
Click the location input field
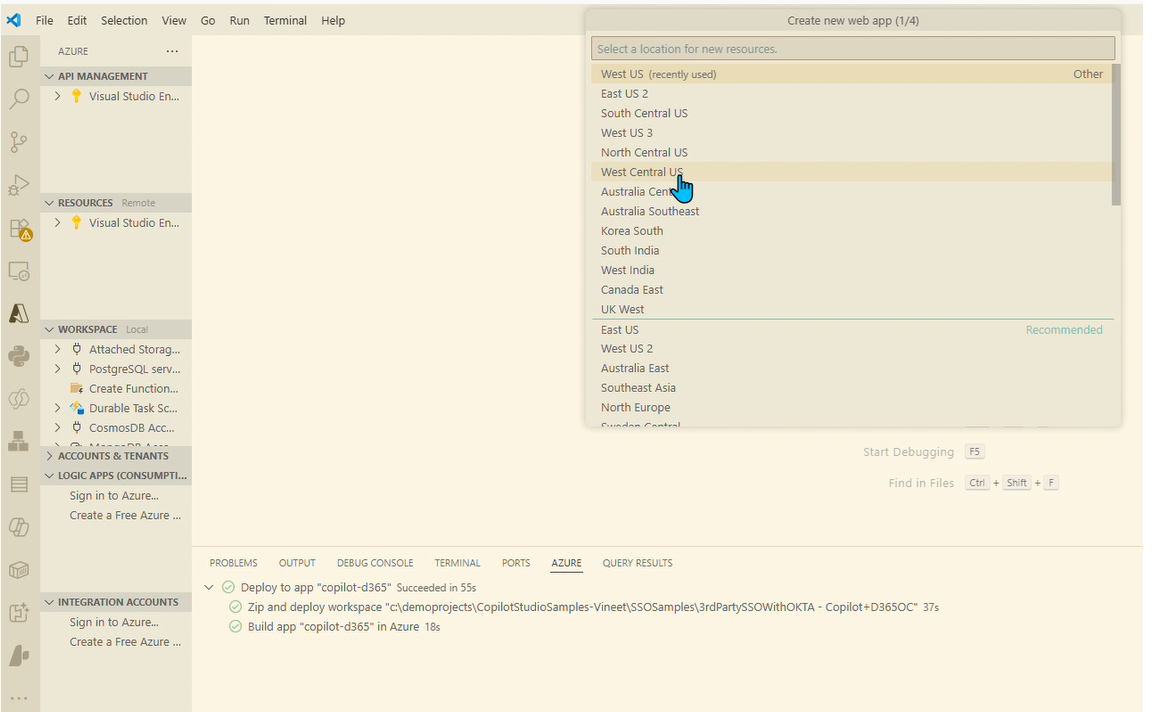[x=852, y=47]
